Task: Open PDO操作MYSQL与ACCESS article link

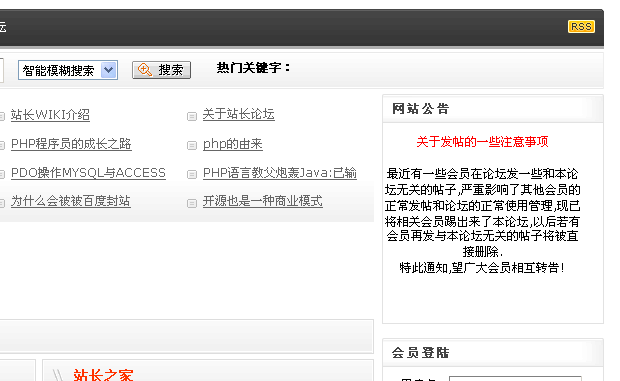Action: 88,173
